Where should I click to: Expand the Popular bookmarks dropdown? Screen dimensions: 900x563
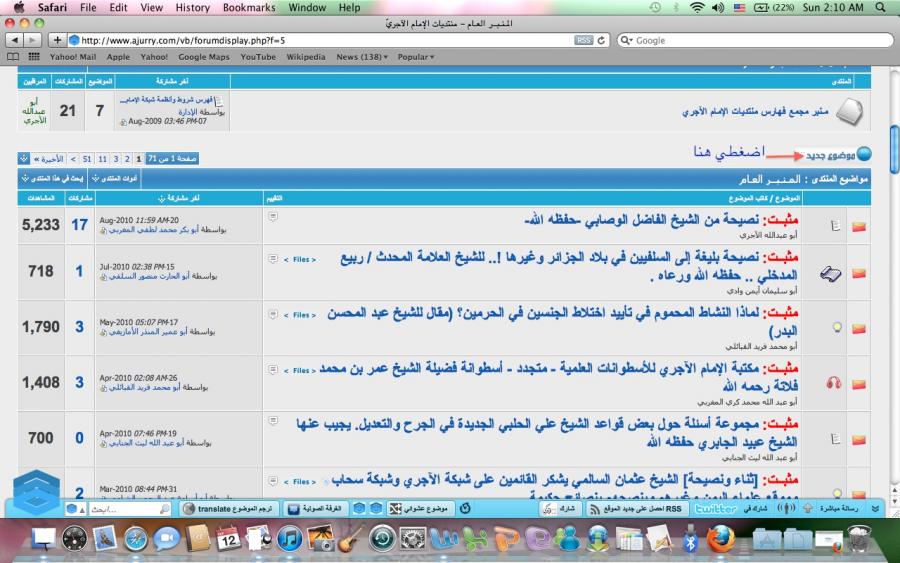click(x=416, y=57)
